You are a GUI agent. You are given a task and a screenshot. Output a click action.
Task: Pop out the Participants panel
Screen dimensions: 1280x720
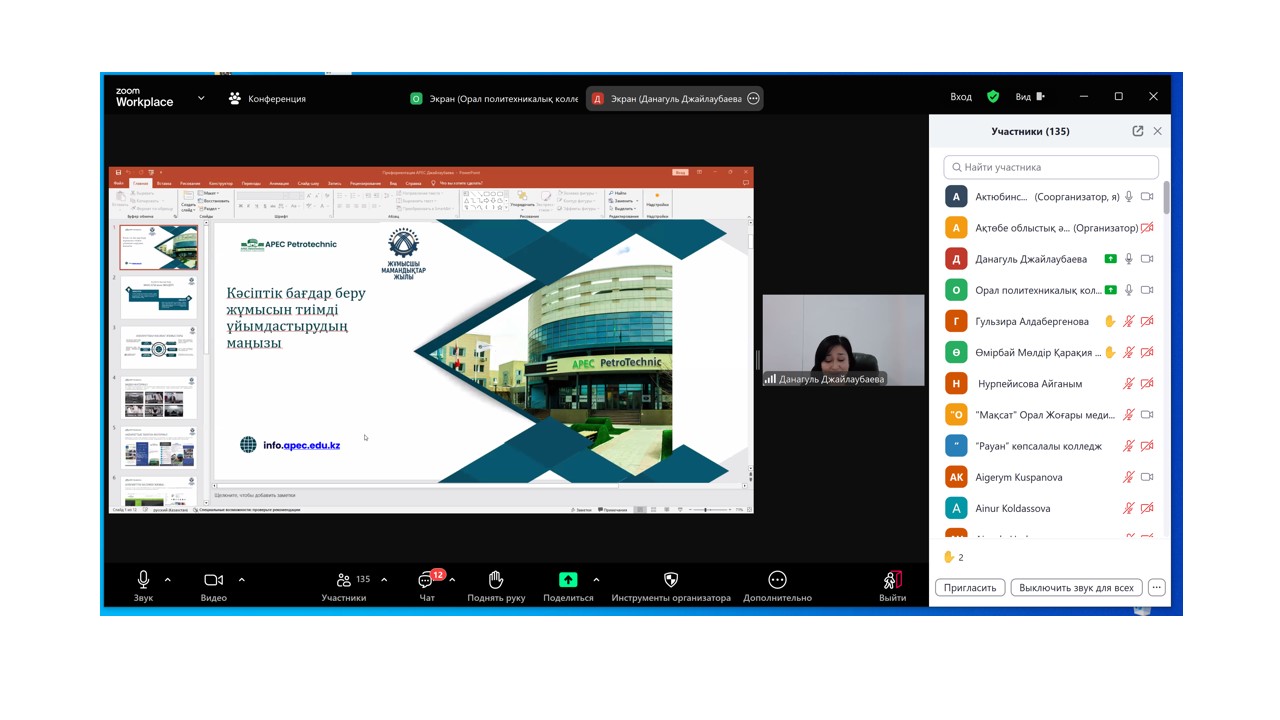click(x=1137, y=131)
